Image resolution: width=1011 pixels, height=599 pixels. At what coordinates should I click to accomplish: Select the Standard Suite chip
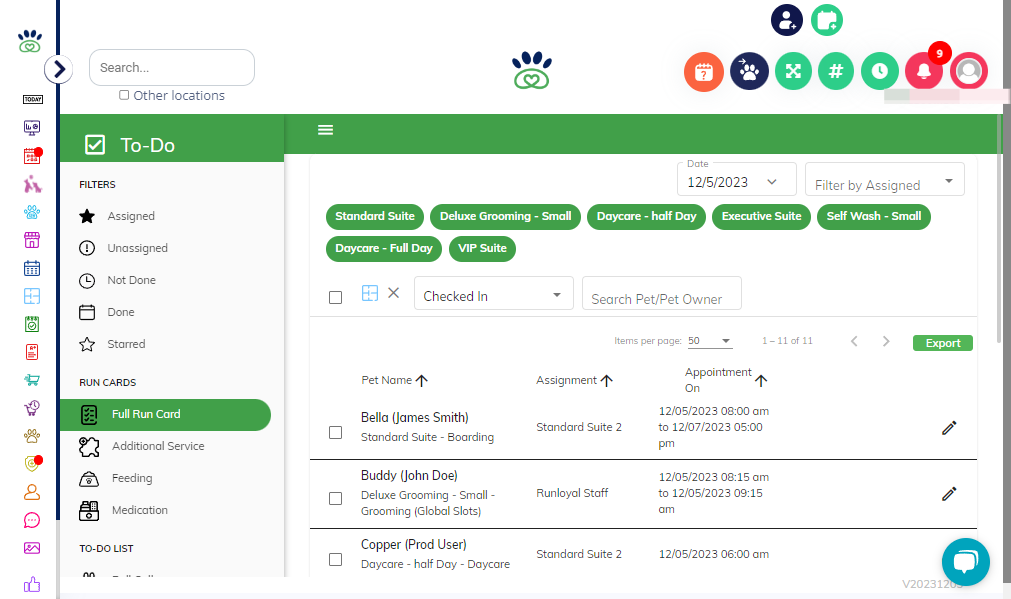pyautogui.click(x=375, y=217)
